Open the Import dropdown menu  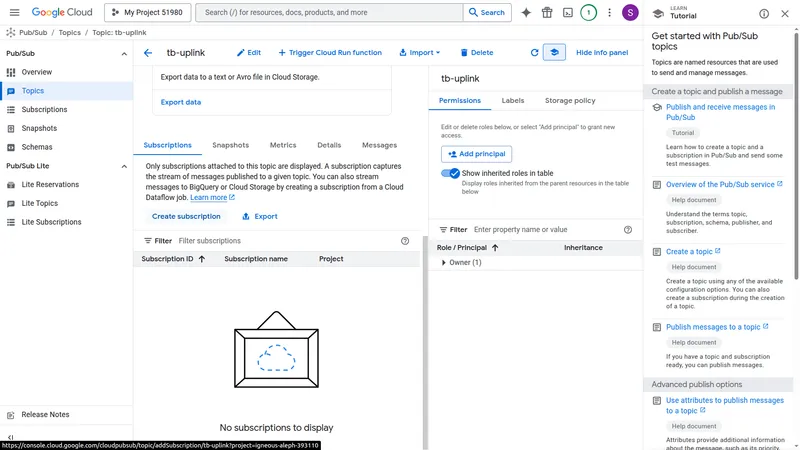pos(419,53)
